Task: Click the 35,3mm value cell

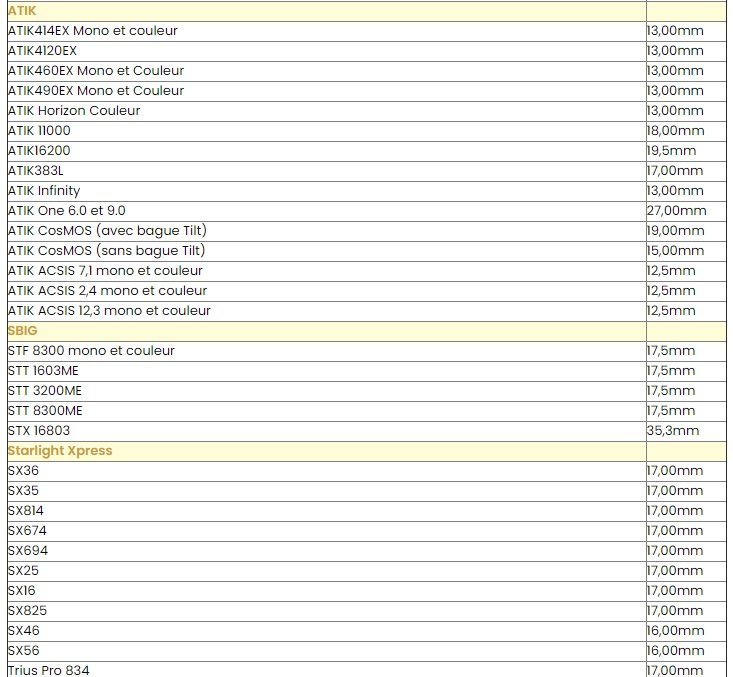Action: point(672,431)
